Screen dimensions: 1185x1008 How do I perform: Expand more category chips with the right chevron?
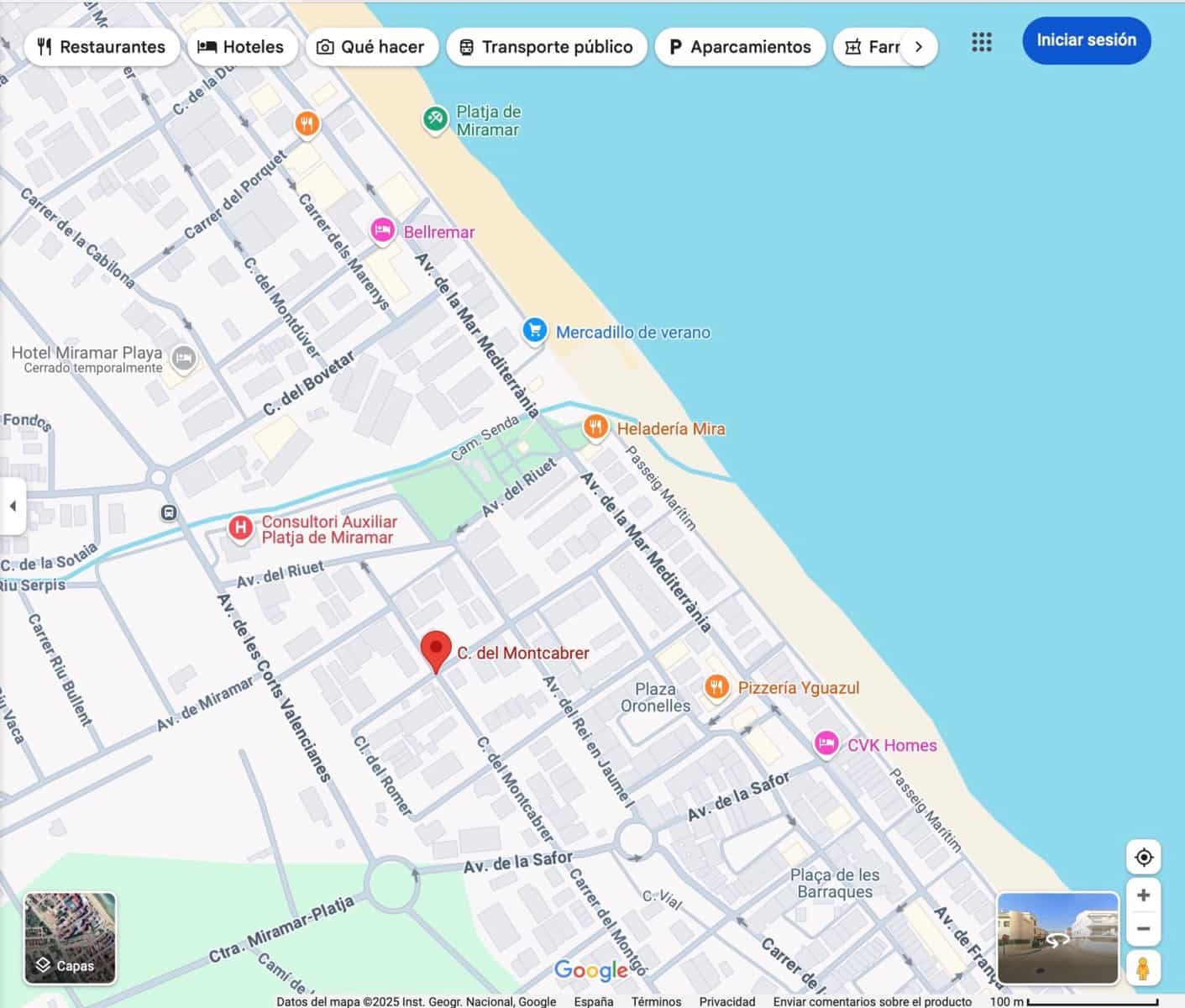pyautogui.click(x=920, y=47)
